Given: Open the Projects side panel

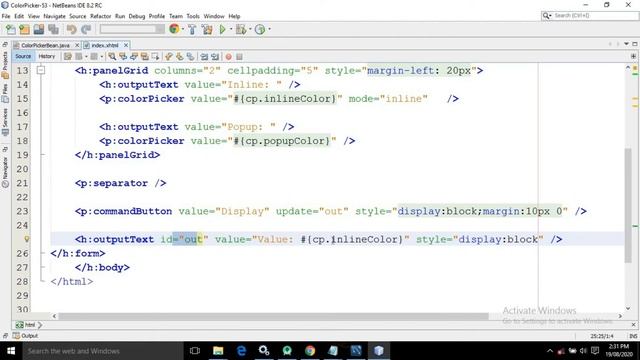Looking at the screenshot, I should click(5, 65).
